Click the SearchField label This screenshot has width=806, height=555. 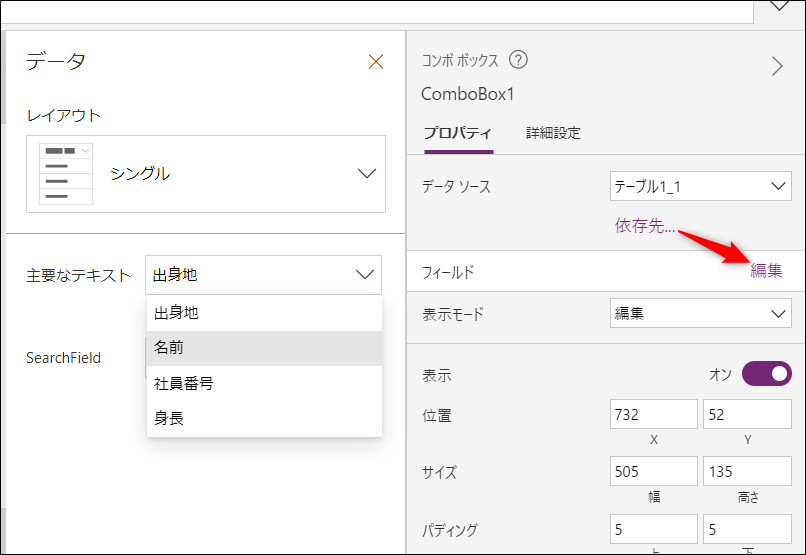pos(63,358)
